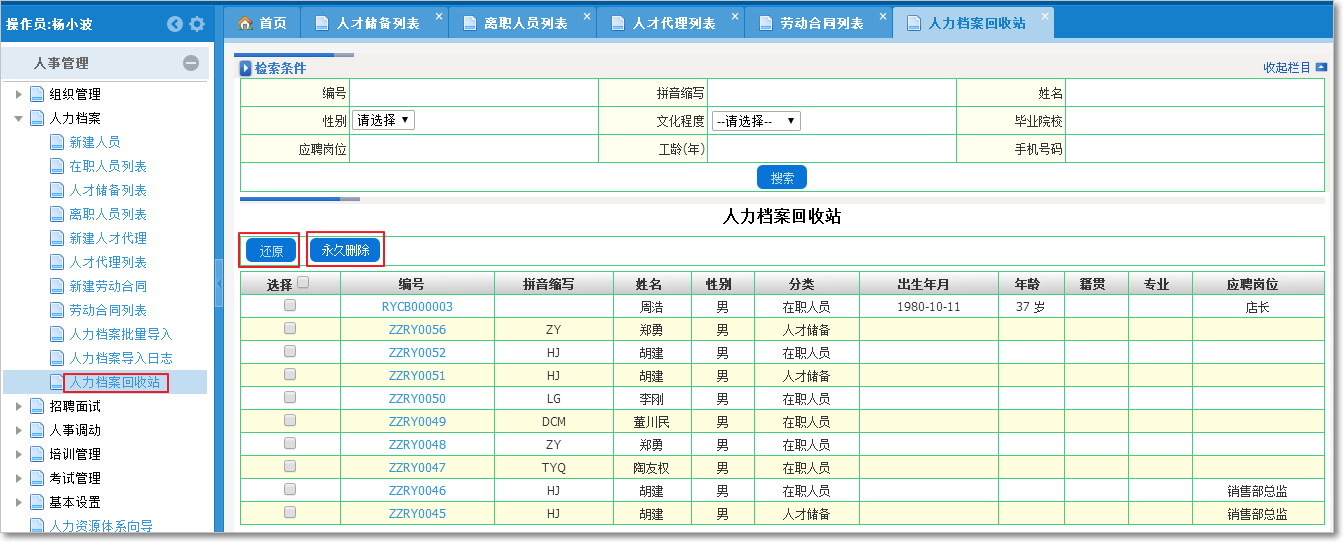The image size is (1343, 542).
Task: Click the 收起栏目 link
Action: 1286,68
